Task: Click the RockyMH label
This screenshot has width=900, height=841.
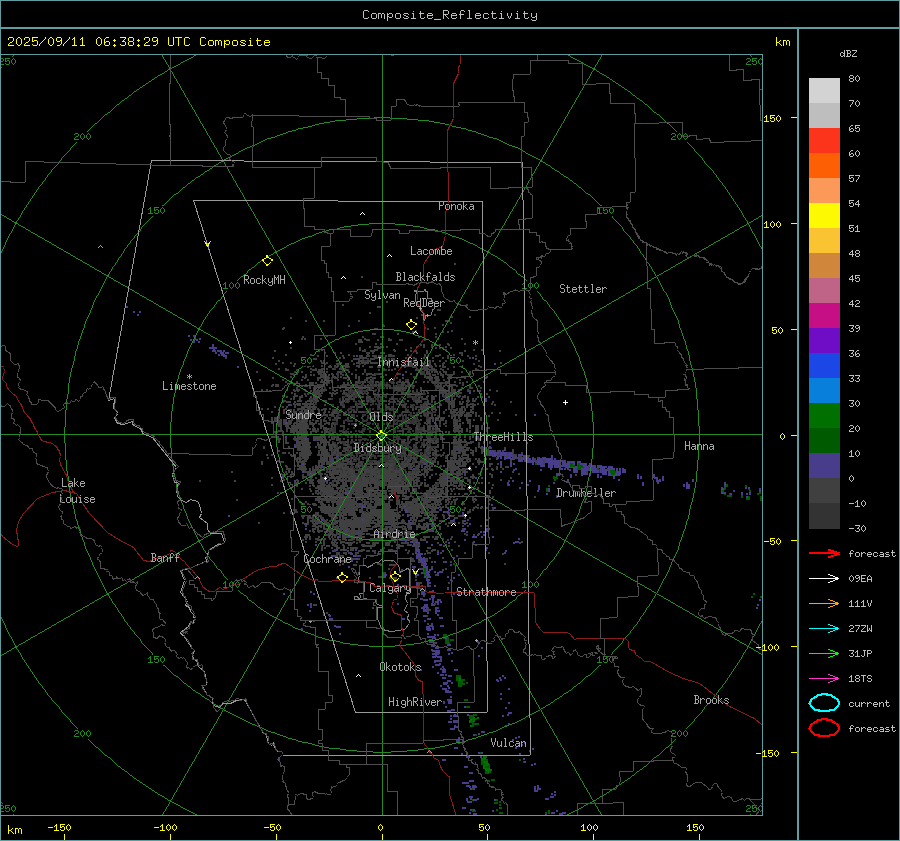Action: click(264, 280)
